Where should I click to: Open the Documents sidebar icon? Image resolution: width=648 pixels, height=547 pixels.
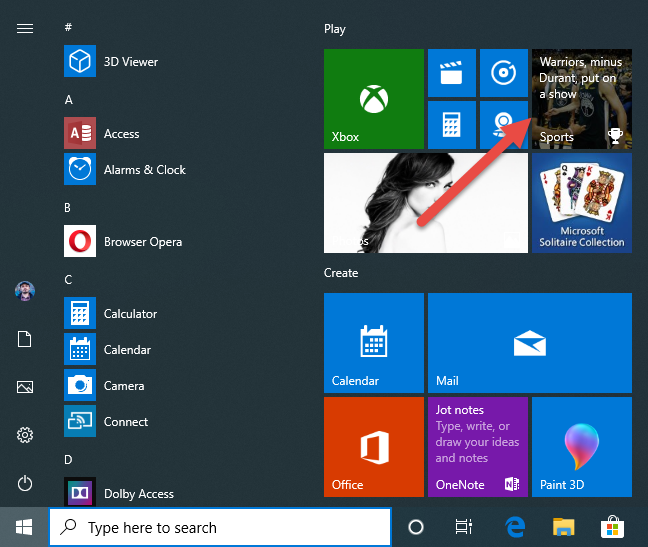tap(25, 339)
